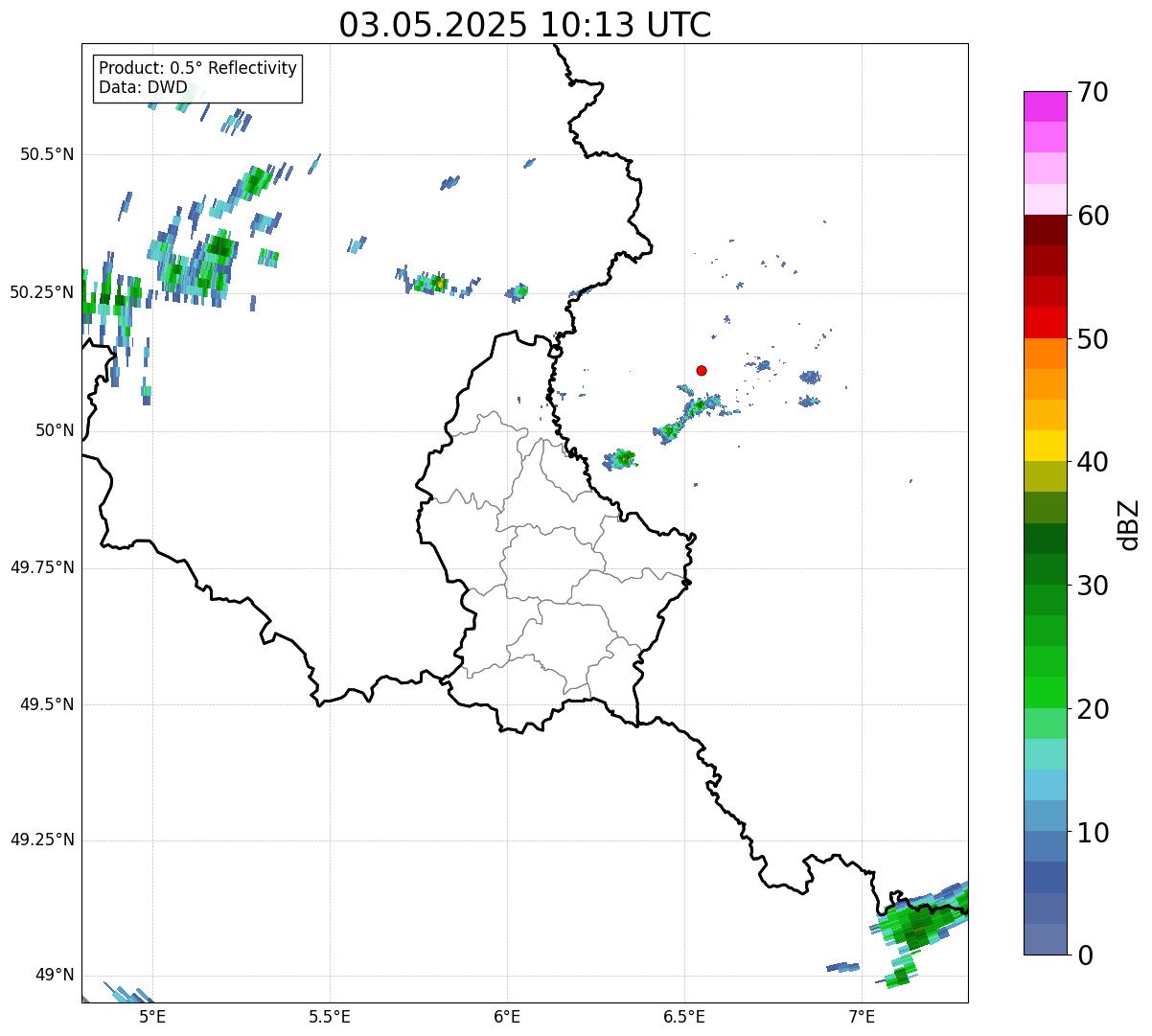Click the title "03.05.2025 10:13 UTC"
1152x1036 pixels.
coord(525,25)
